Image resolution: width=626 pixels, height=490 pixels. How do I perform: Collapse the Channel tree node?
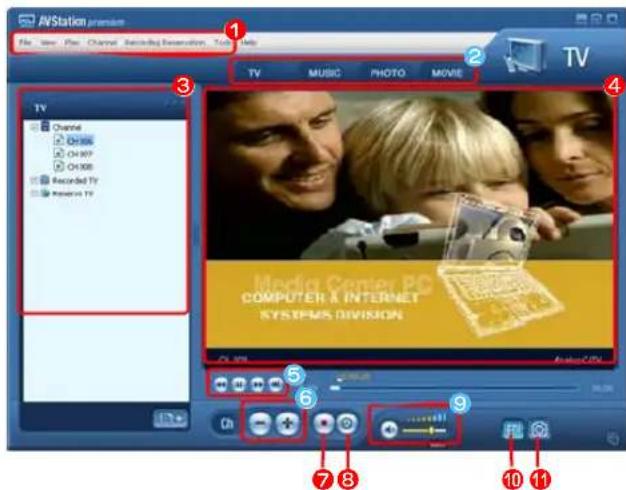tap(34, 127)
